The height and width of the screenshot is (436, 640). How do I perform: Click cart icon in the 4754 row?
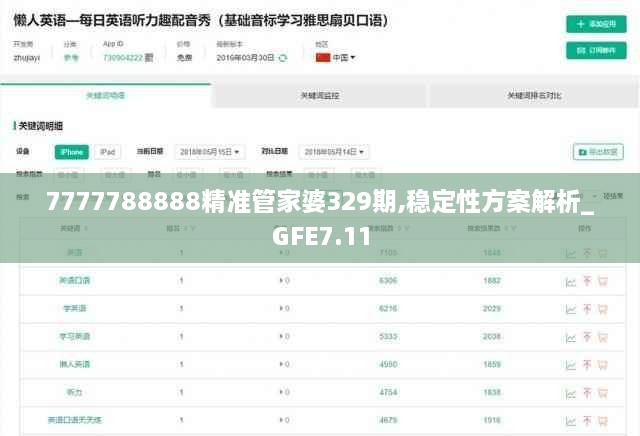[x=603, y=393]
